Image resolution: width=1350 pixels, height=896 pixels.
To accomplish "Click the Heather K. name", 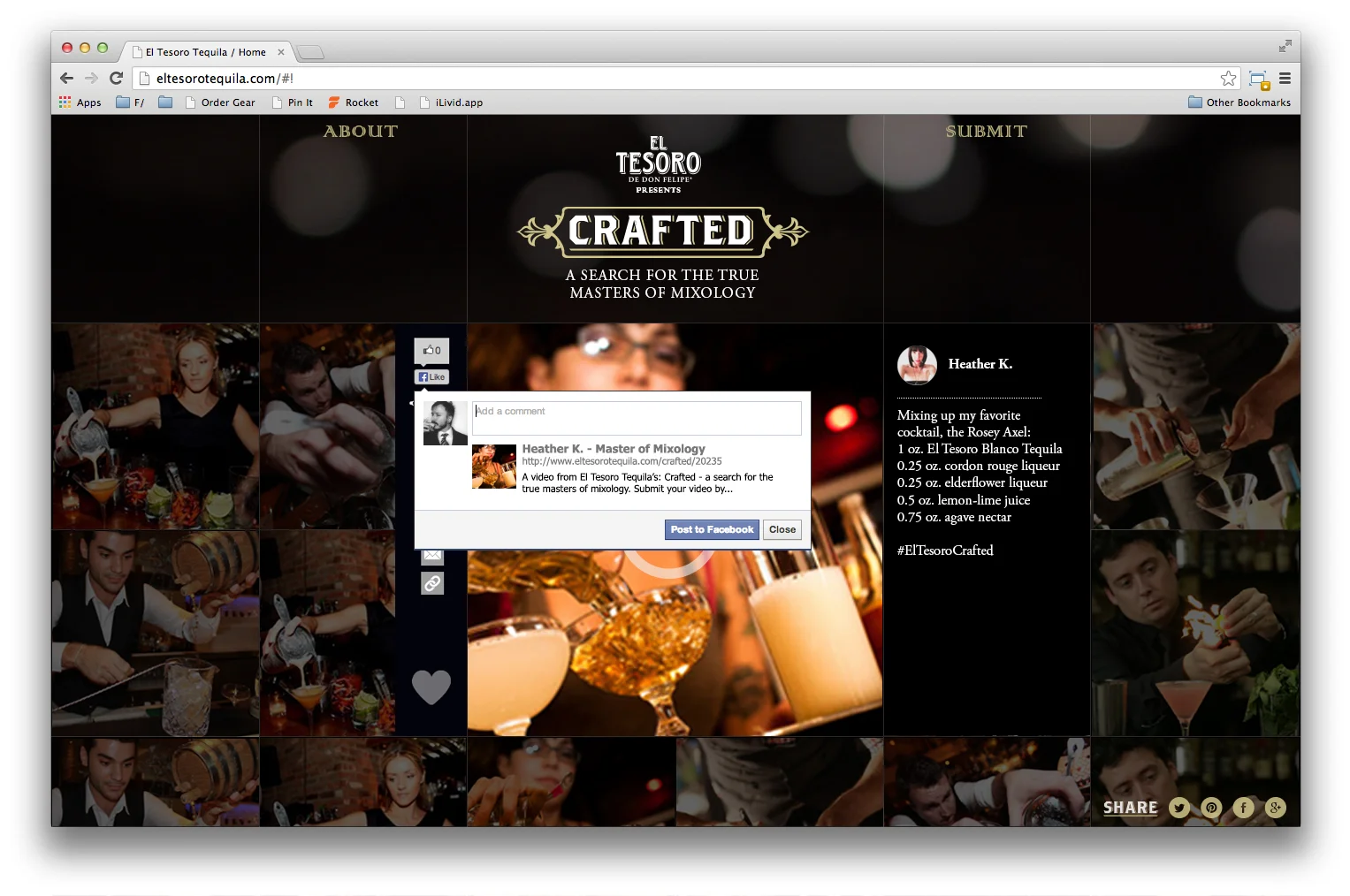I will (980, 364).
